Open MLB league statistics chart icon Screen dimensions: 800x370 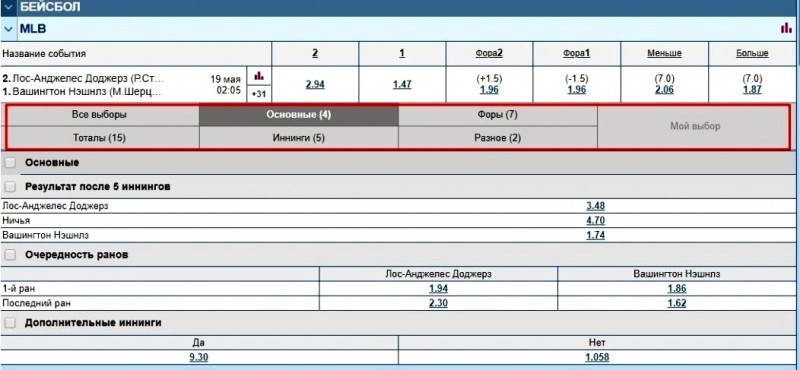[786, 29]
